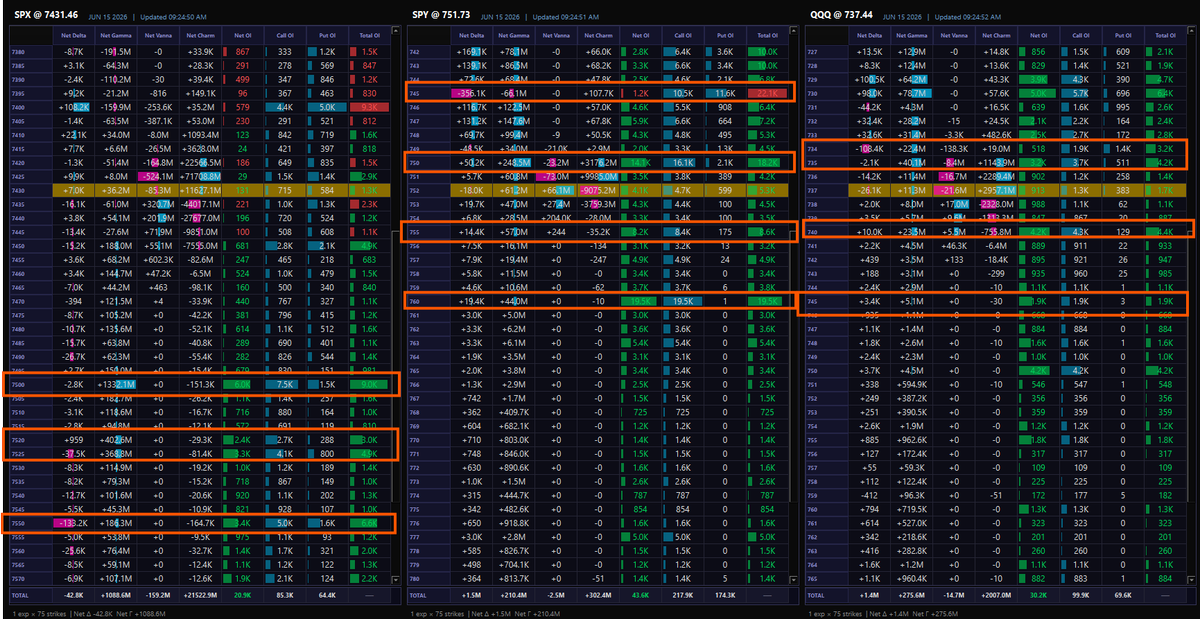Select strike 734 row label in QQQ panel
1200x619 pixels.
pyautogui.click(x=813, y=147)
